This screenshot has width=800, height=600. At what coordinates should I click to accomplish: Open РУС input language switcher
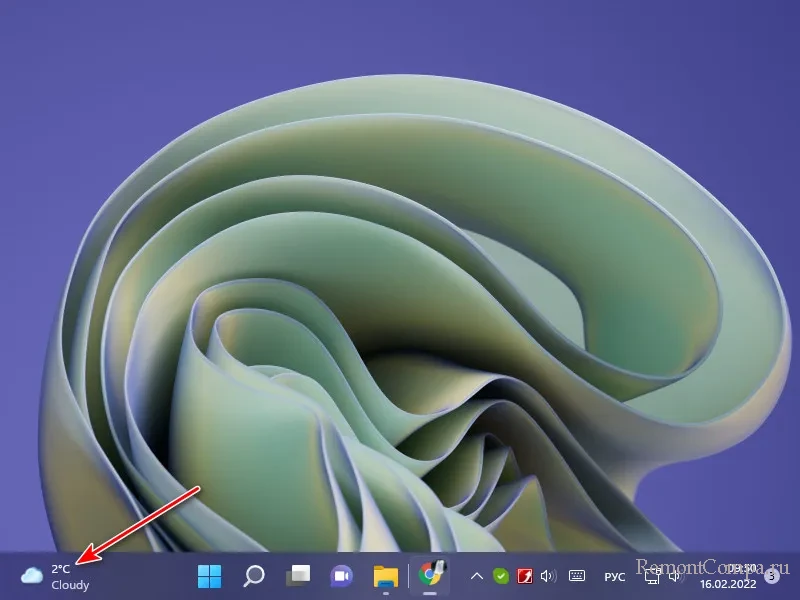click(x=615, y=576)
